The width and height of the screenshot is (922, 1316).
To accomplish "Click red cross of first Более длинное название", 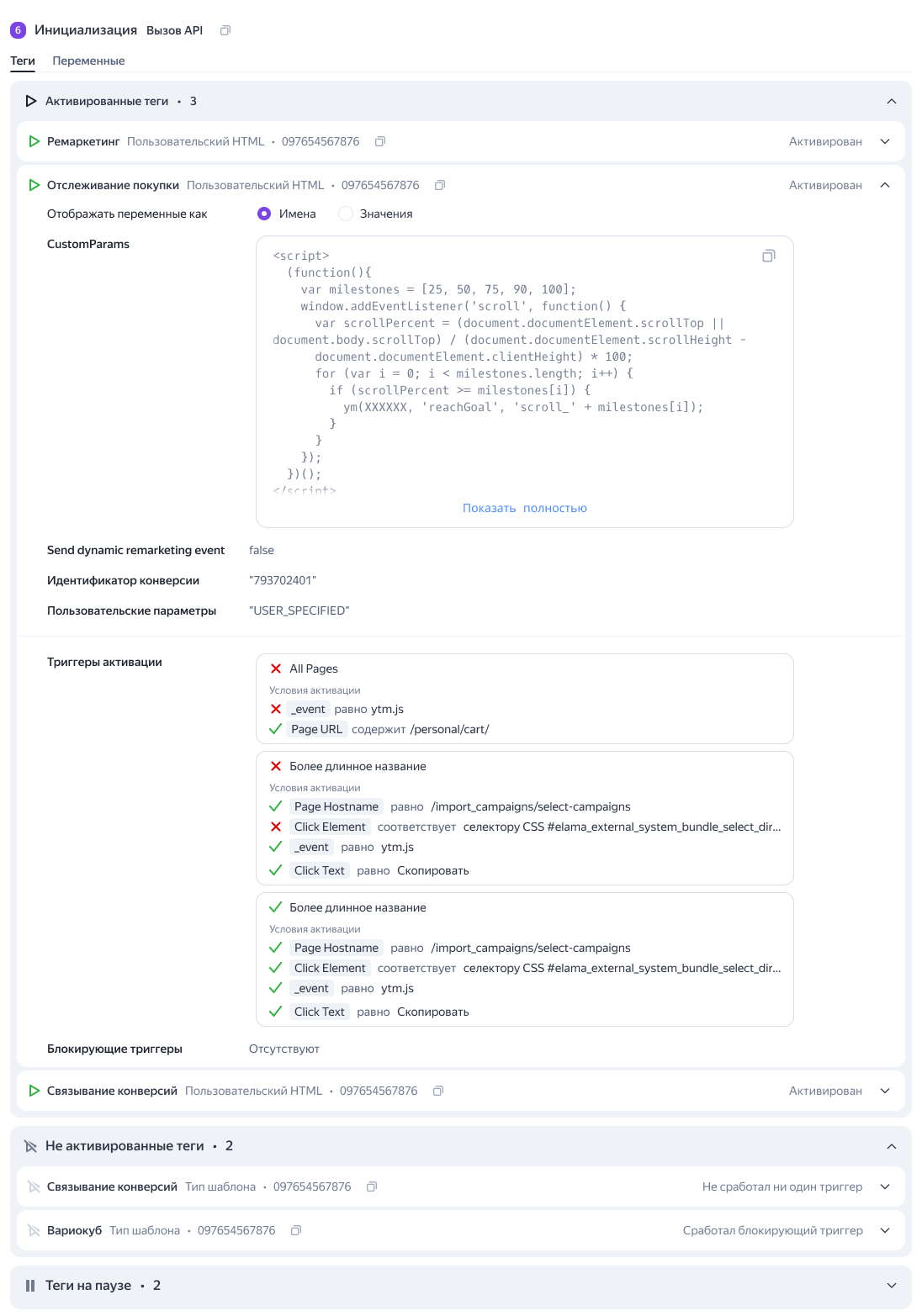I will (x=276, y=766).
